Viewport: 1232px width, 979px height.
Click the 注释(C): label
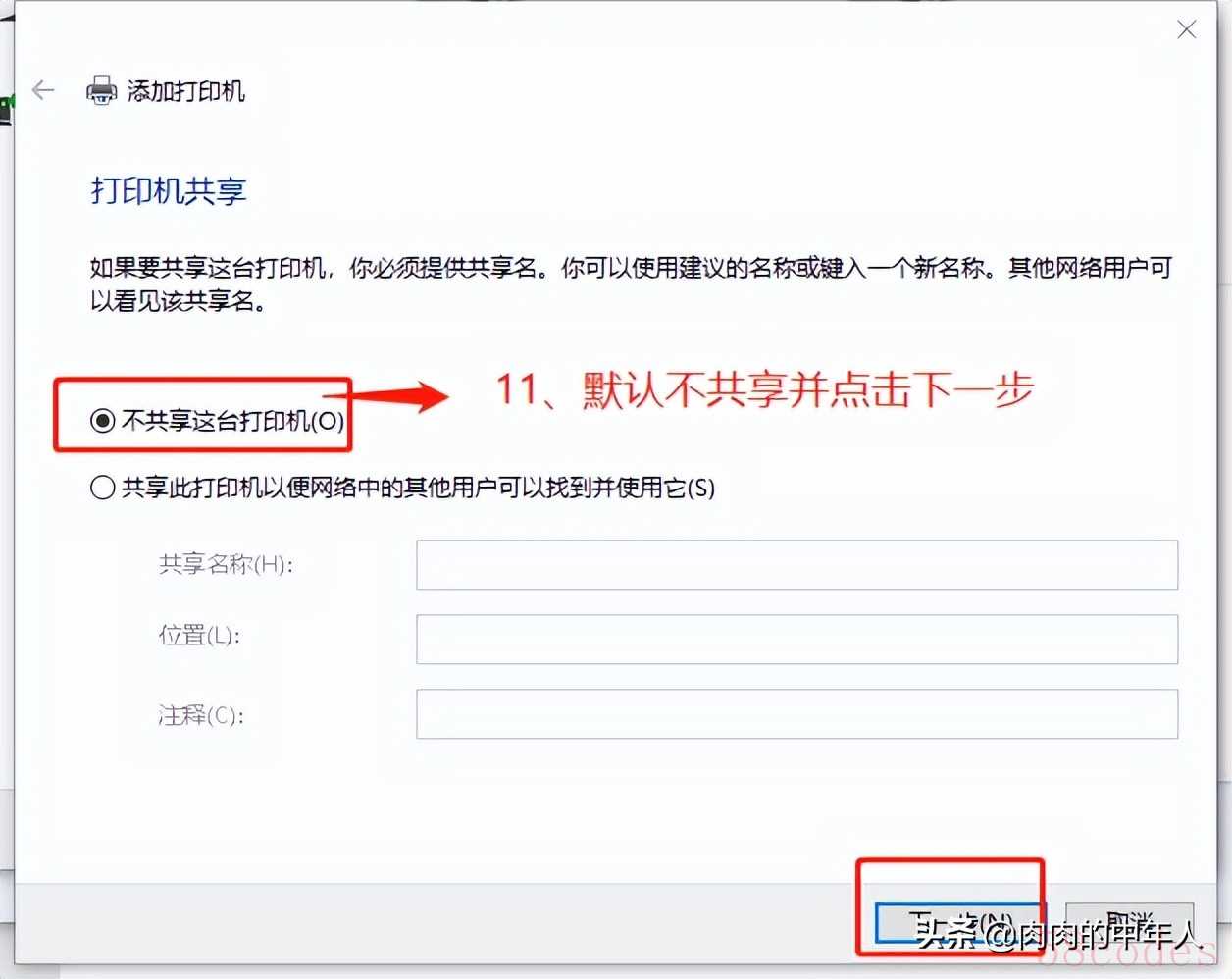coord(201,715)
